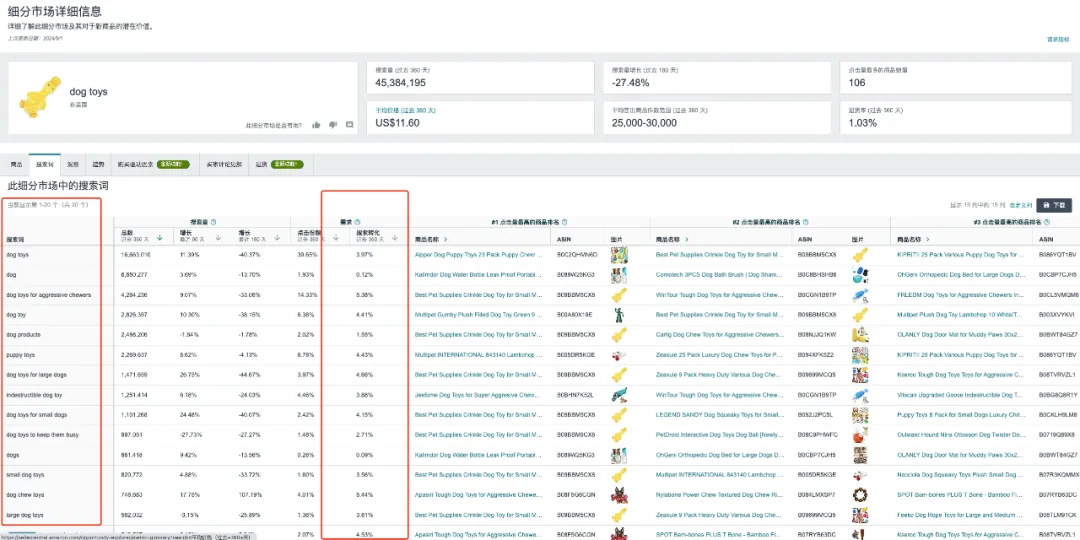1080x540 pixels.
Task: Click the thumbs-down feedback icon
Action: click(333, 125)
